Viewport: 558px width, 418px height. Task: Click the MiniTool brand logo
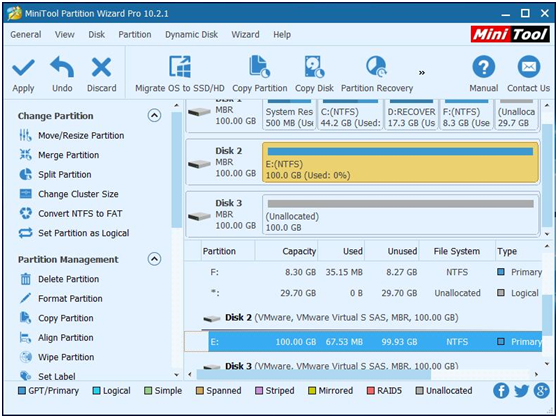point(510,35)
